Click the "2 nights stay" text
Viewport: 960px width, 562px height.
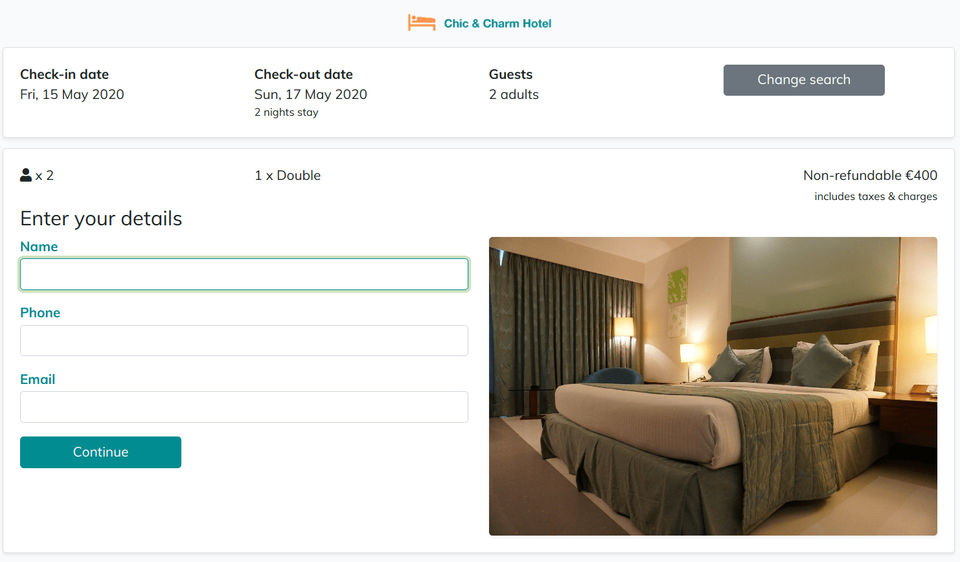click(x=286, y=113)
